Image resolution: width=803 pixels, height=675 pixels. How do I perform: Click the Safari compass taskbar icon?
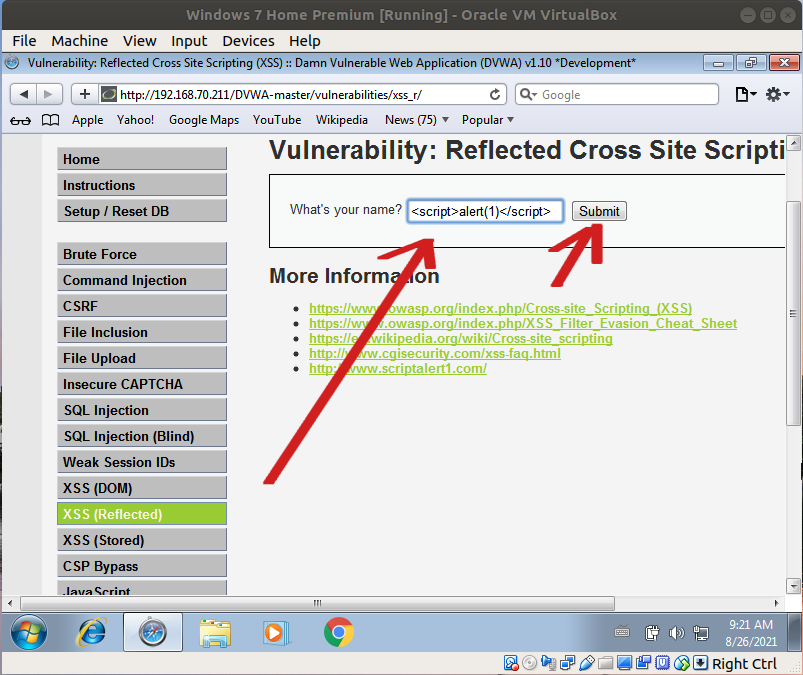153,632
